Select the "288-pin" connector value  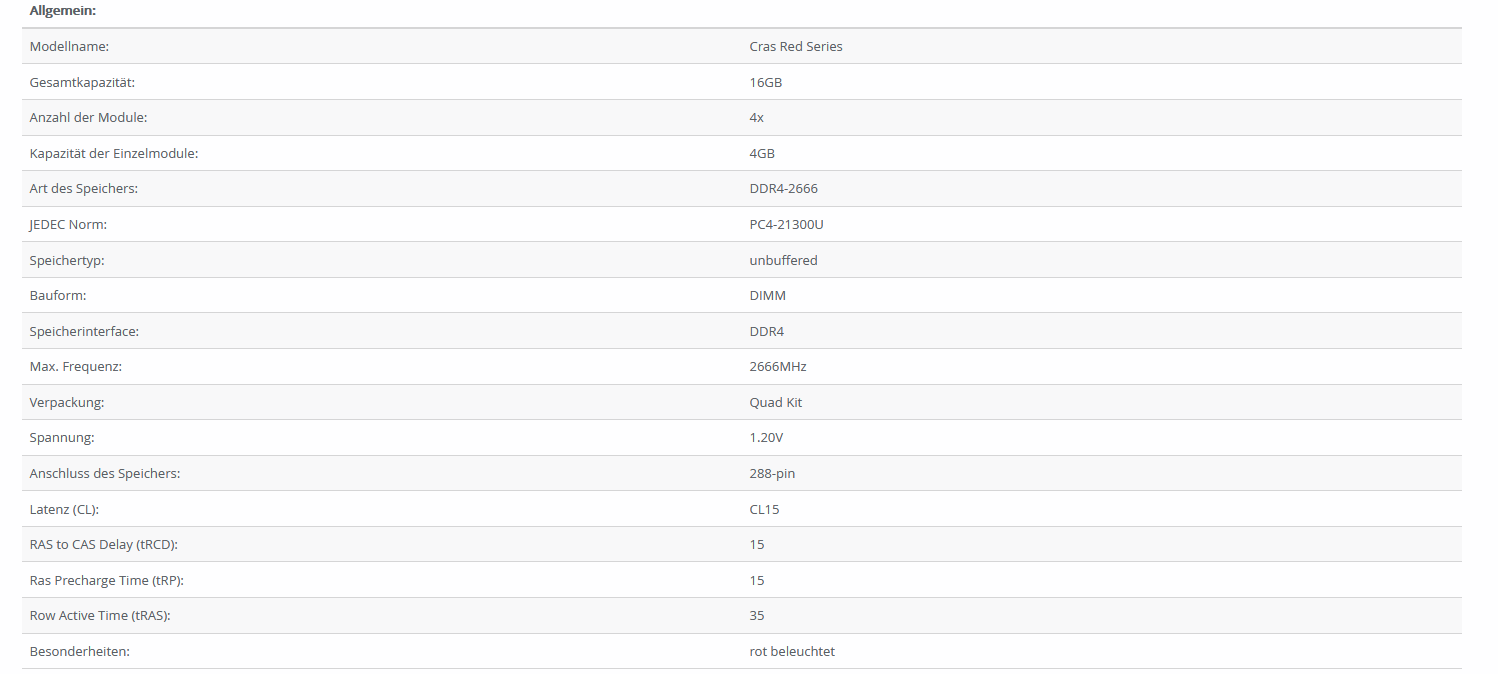[773, 473]
